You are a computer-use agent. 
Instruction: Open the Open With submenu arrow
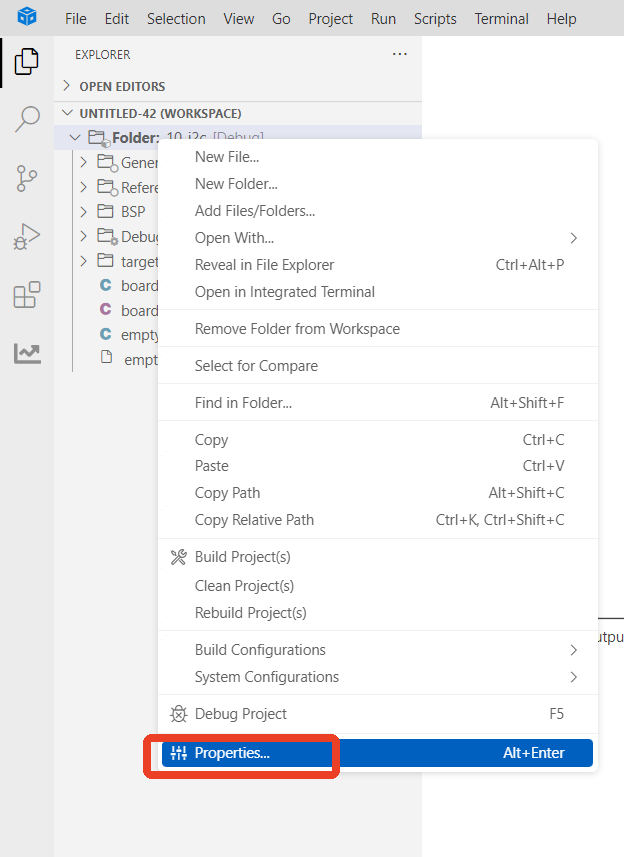(x=573, y=238)
